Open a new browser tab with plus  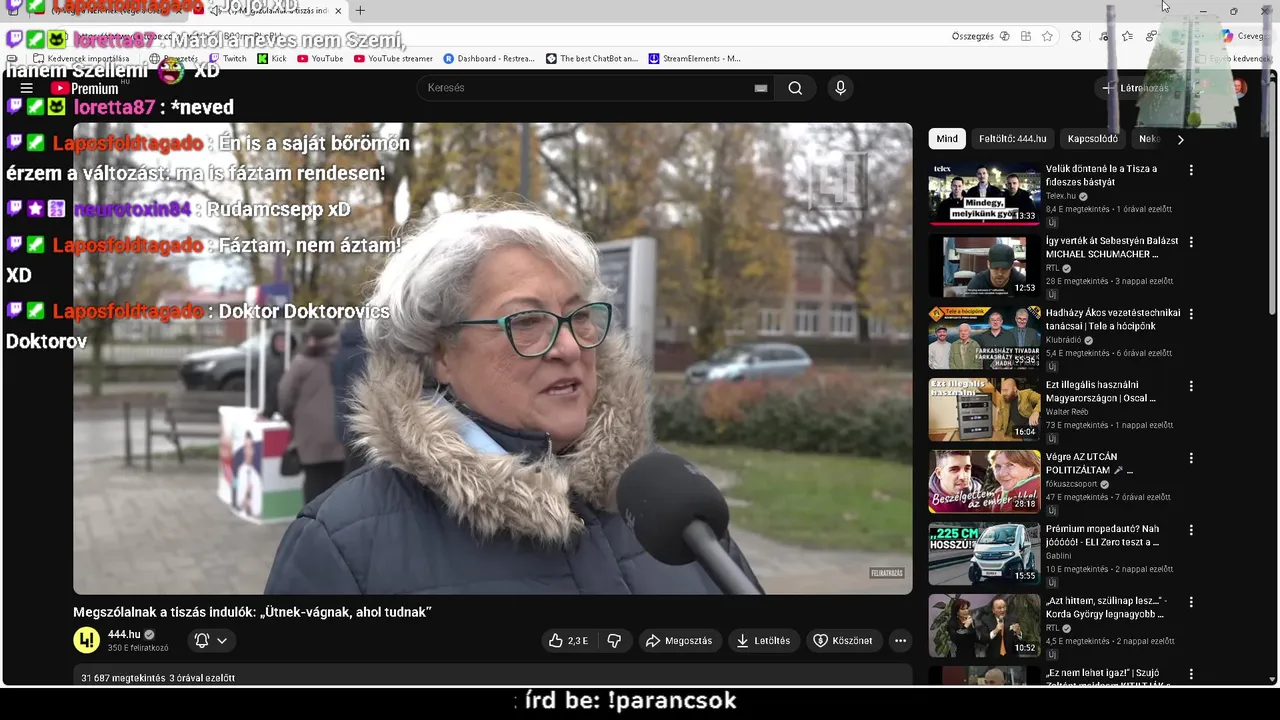pyautogui.click(x=360, y=11)
